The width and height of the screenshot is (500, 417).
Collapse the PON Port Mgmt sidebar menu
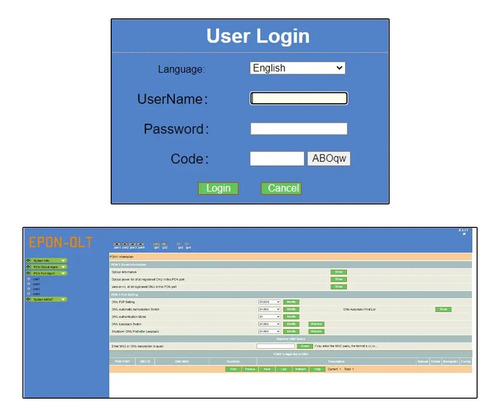(47, 273)
